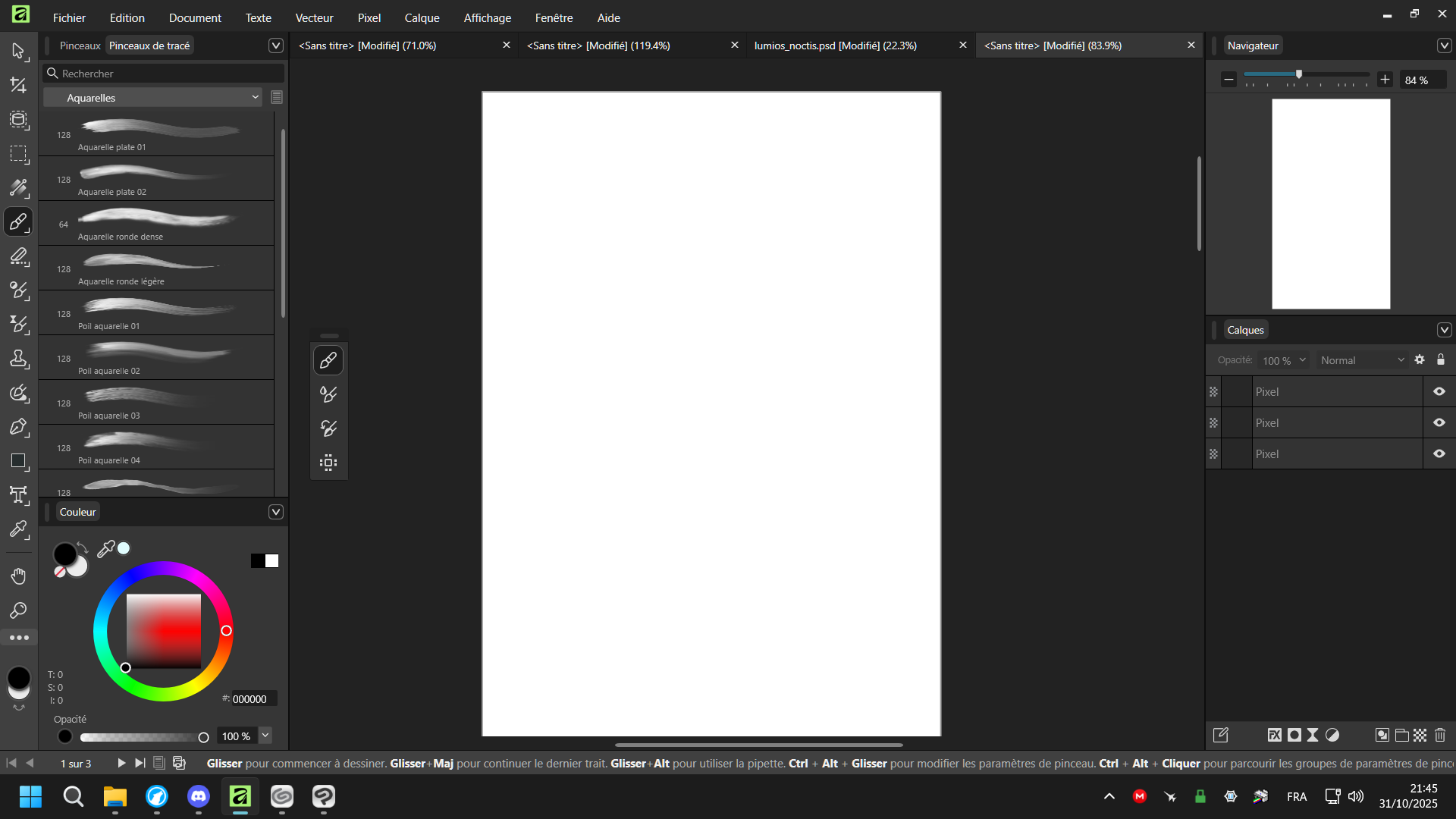Hide the top Pixel layer
Viewport: 1456px width, 819px height.
[x=1439, y=392]
